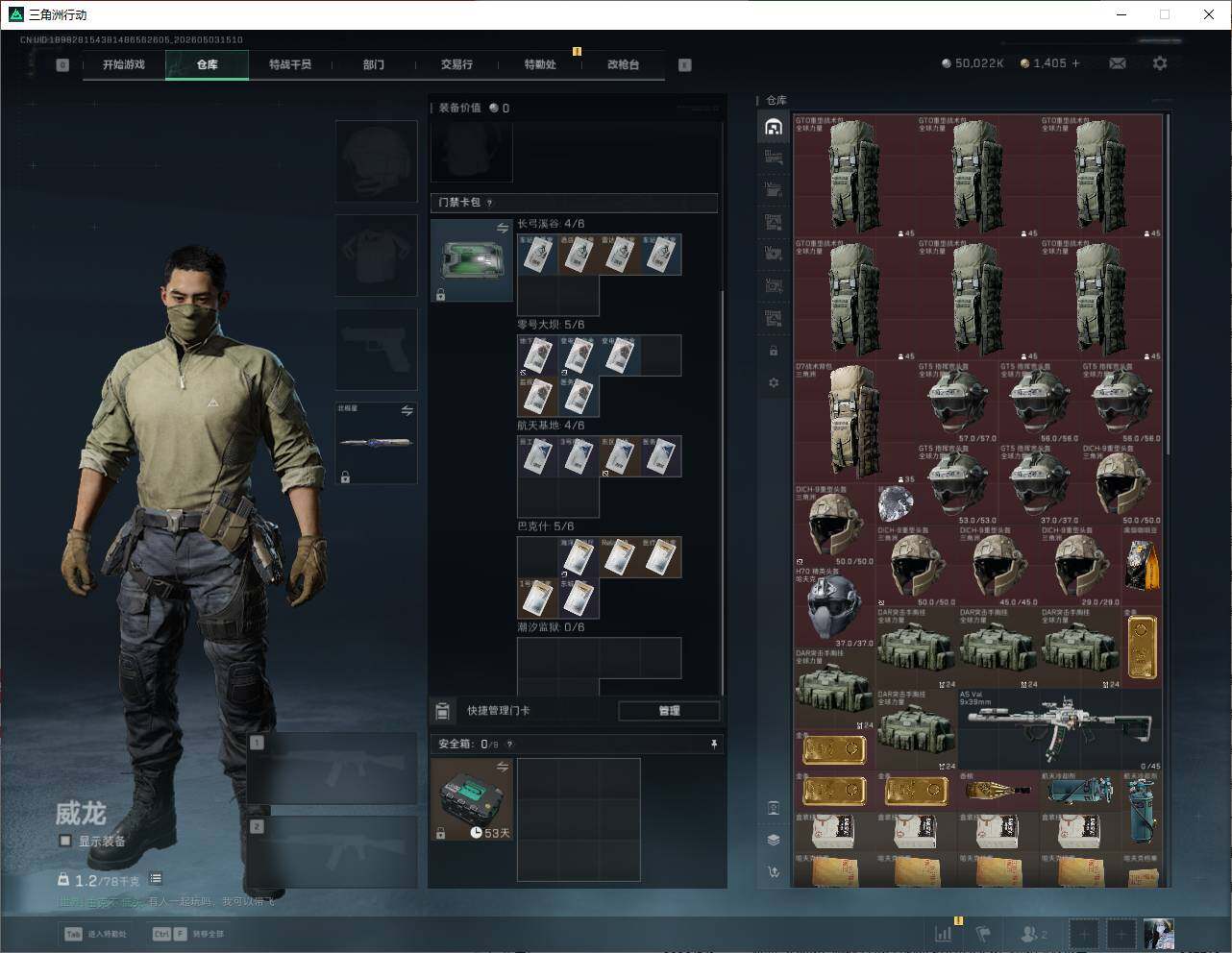Click the plus slot next to player avatar

click(x=1121, y=933)
